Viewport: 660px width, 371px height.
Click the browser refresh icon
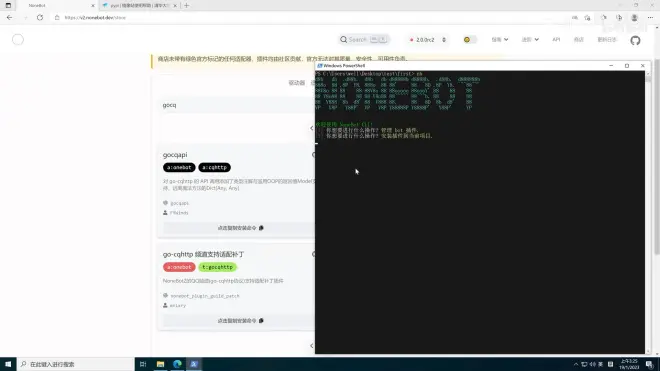pyautogui.click(x=40, y=18)
